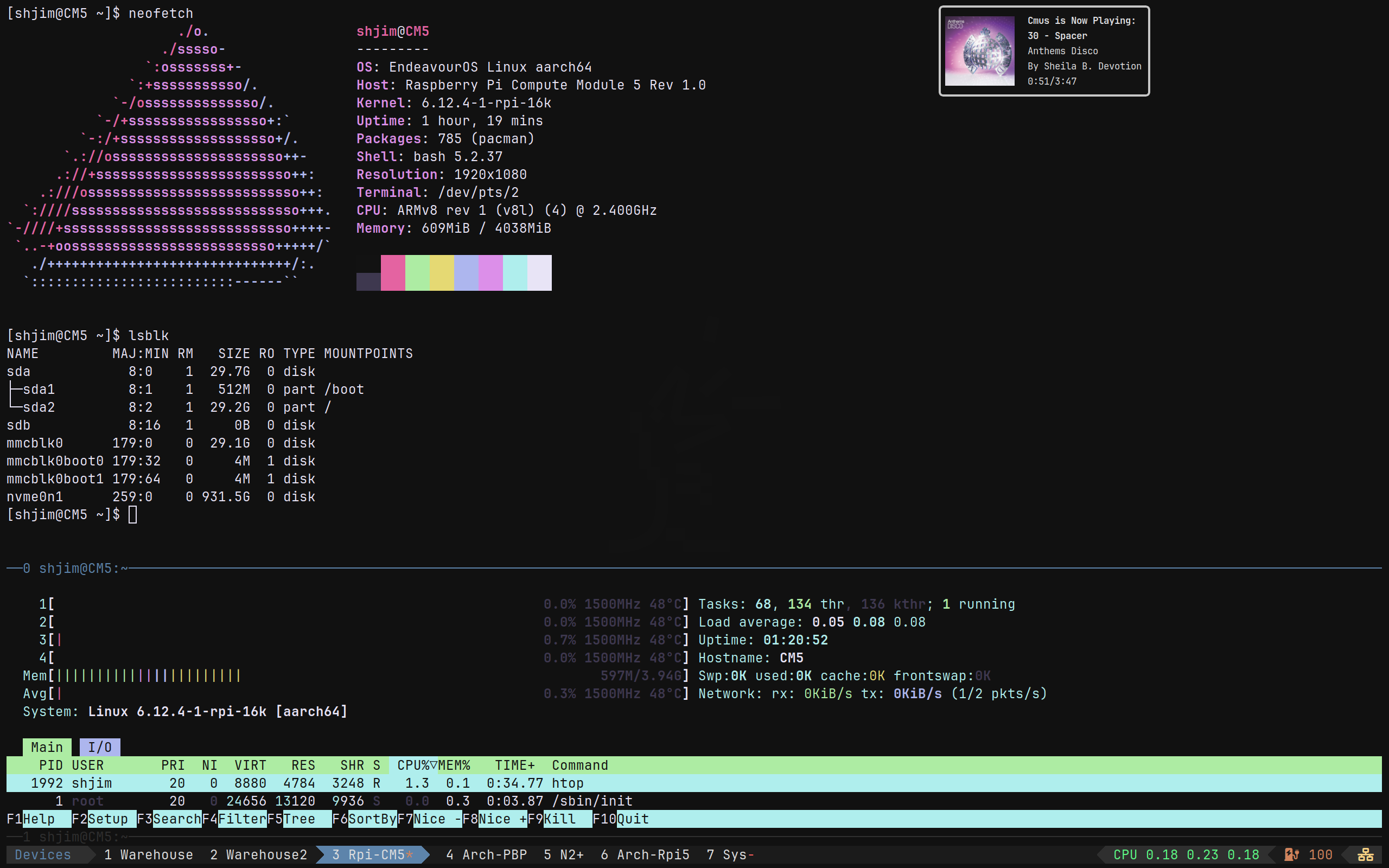Select the /sbin/init process row
The image size is (1389, 868).
point(694,801)
